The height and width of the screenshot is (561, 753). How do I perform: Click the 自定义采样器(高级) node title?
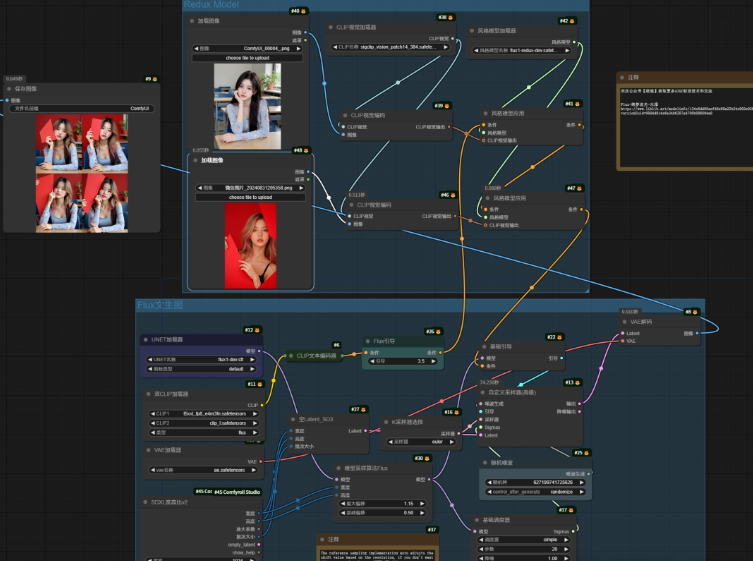[512, 392]
